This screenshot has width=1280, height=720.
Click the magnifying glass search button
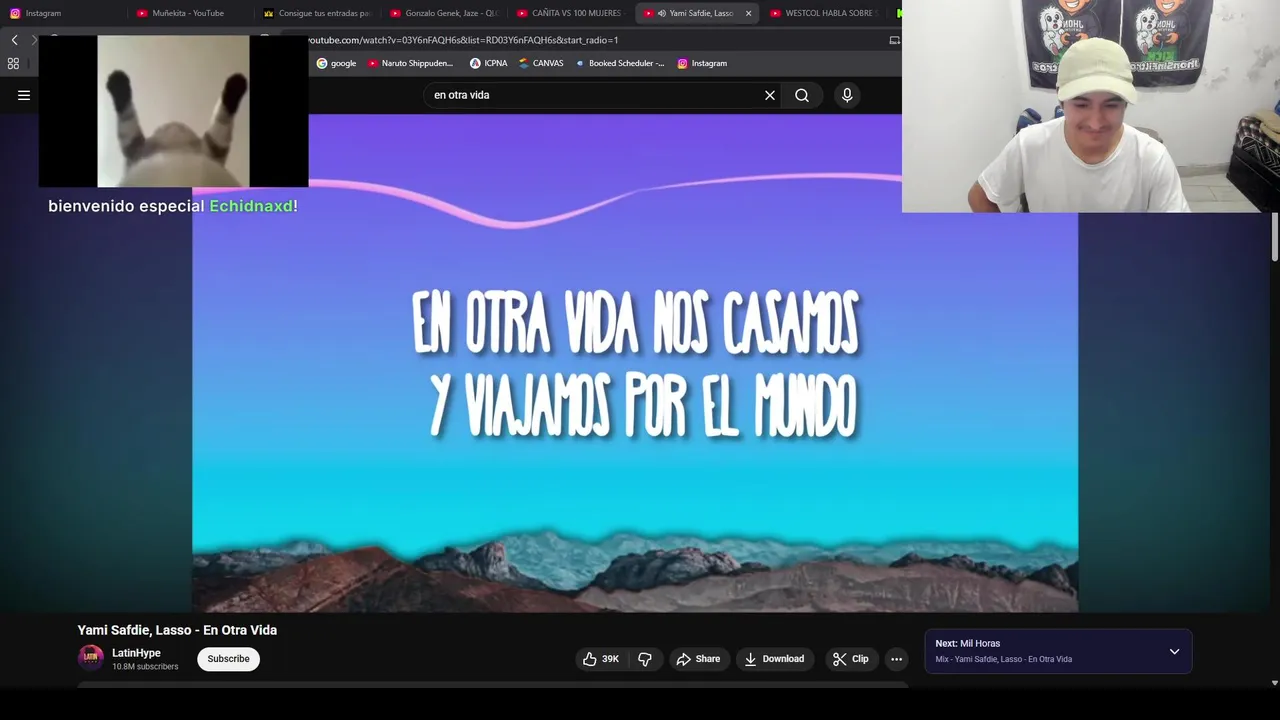pyautogui.click(x=802, y=95)
